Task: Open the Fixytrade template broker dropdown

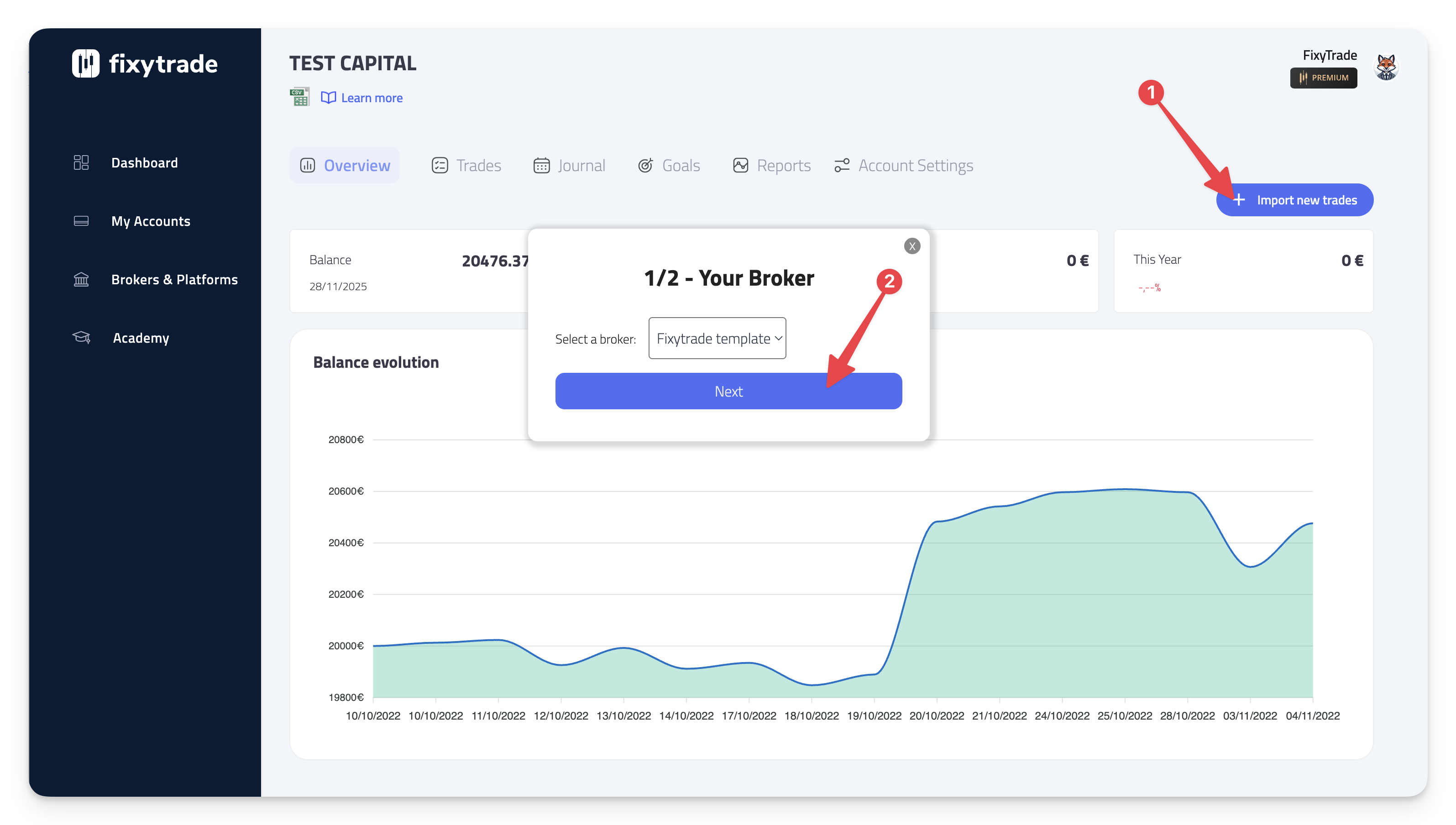Action: (717, 338)
